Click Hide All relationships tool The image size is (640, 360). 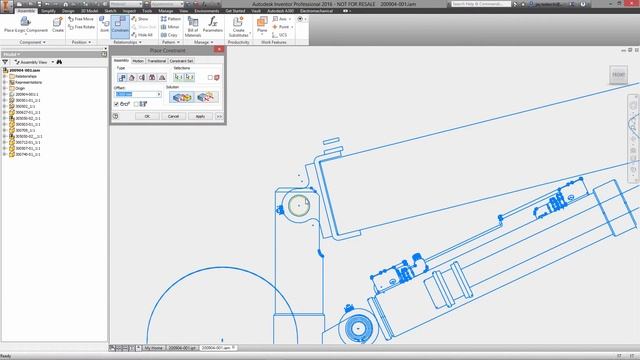pyautogui.click(x=142, y=35)
